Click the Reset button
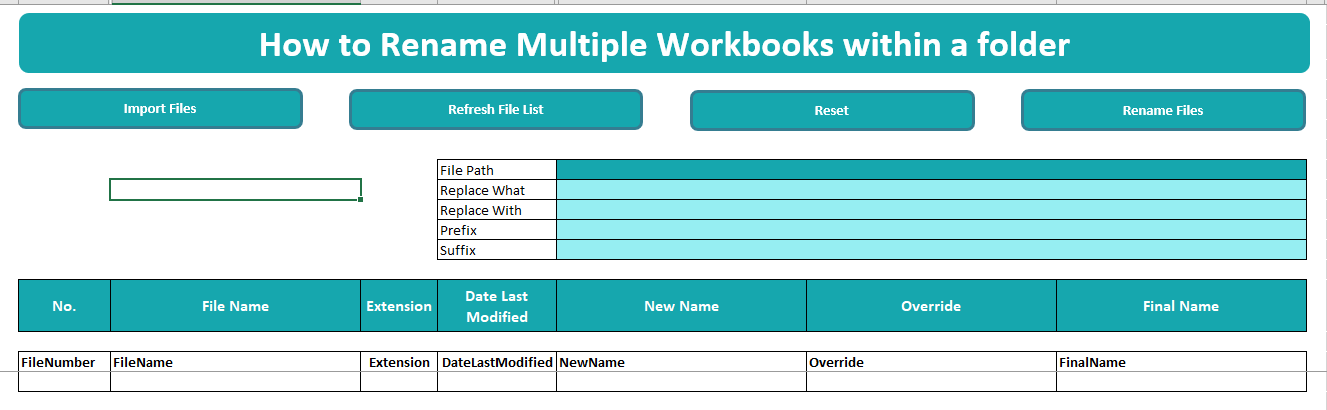 pos(832,110)
